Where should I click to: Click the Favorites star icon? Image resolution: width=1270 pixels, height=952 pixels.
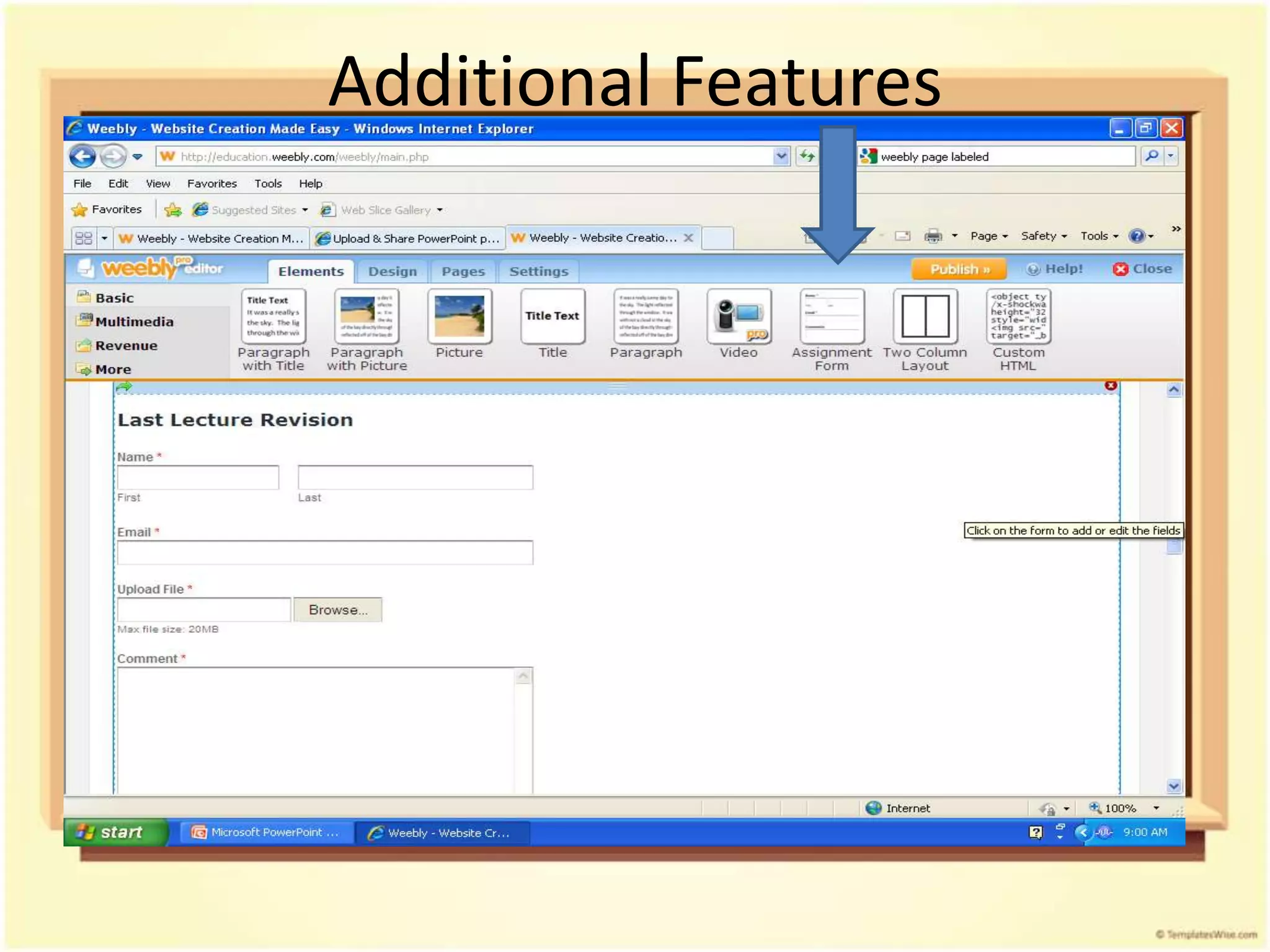pos(79,209)
